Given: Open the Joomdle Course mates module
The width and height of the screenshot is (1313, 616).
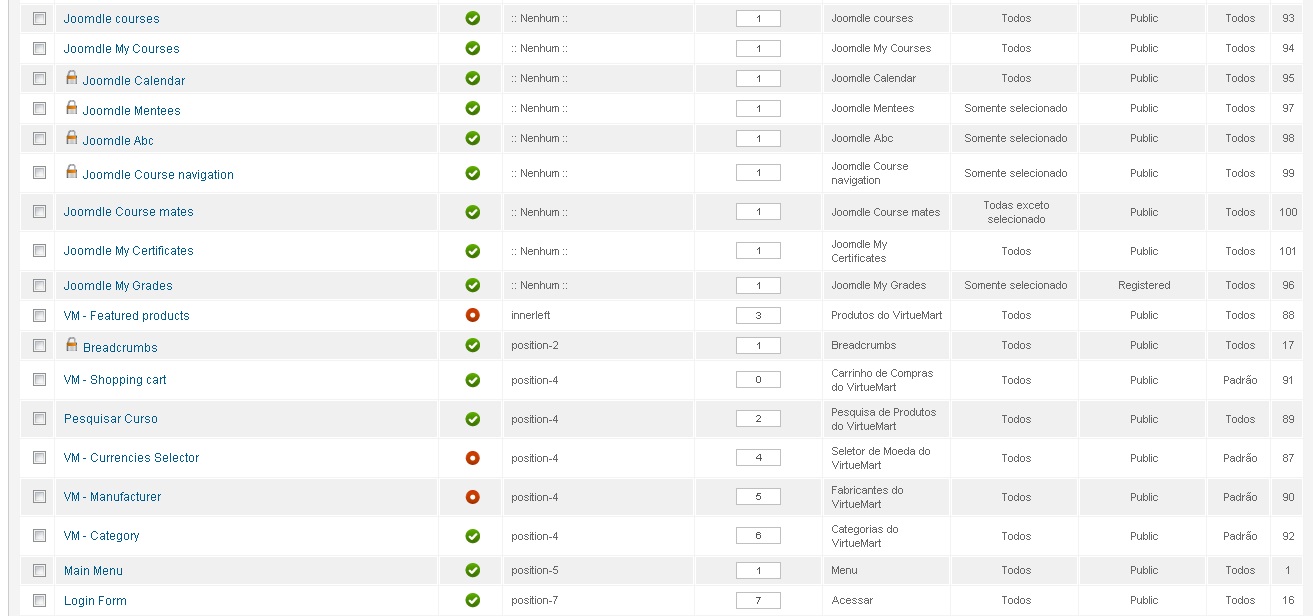Looking at the screenshot, I should [x=129, y=212].
